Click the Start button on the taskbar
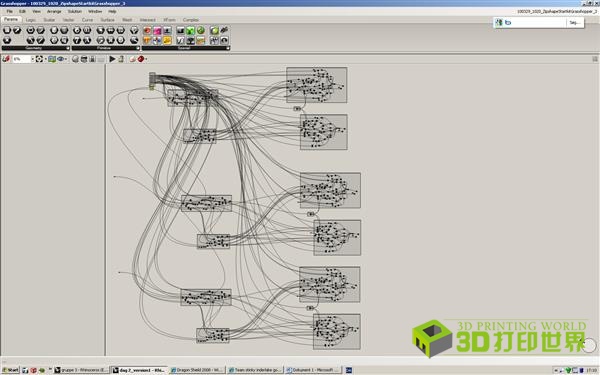The height and width of the screenshot is (375, 600). 10,370
